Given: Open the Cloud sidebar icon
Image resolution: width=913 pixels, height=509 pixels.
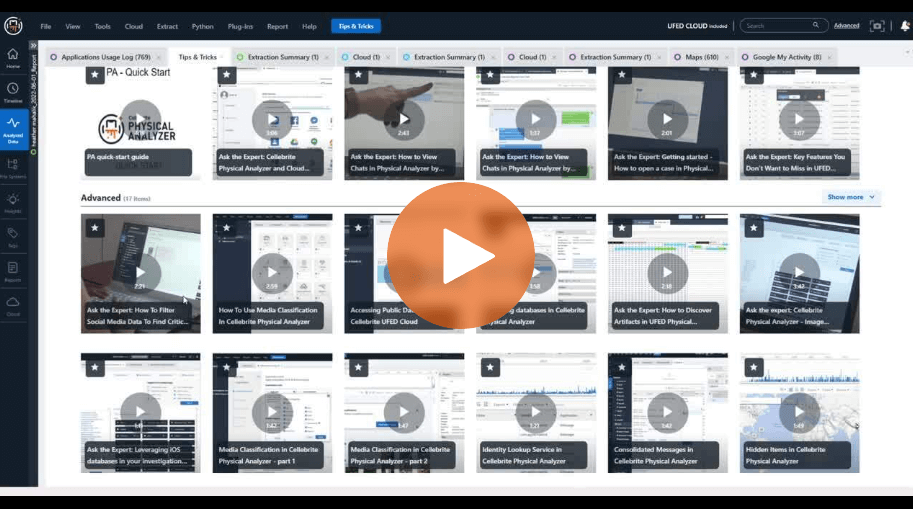Looking at the screenshot, I should point(13,306).
